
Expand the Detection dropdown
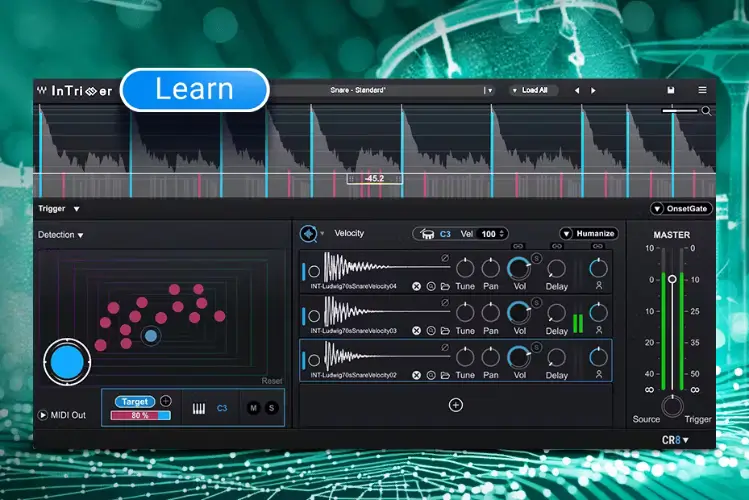pyautogui.click(x=80, y=235)
